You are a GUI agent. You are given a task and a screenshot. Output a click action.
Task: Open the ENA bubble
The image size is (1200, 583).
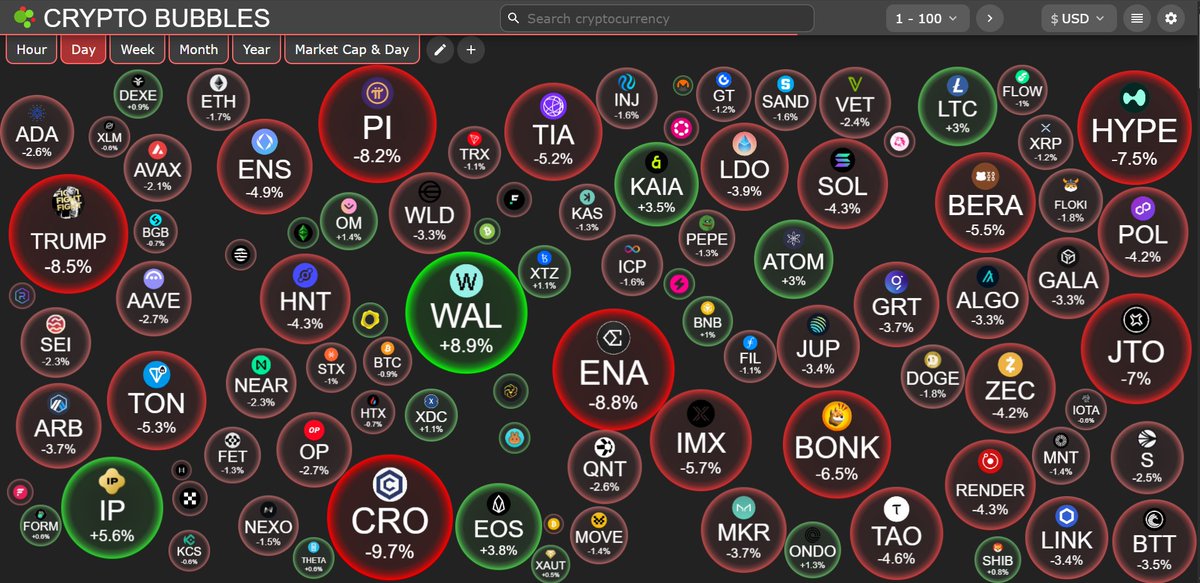(613, 369)
